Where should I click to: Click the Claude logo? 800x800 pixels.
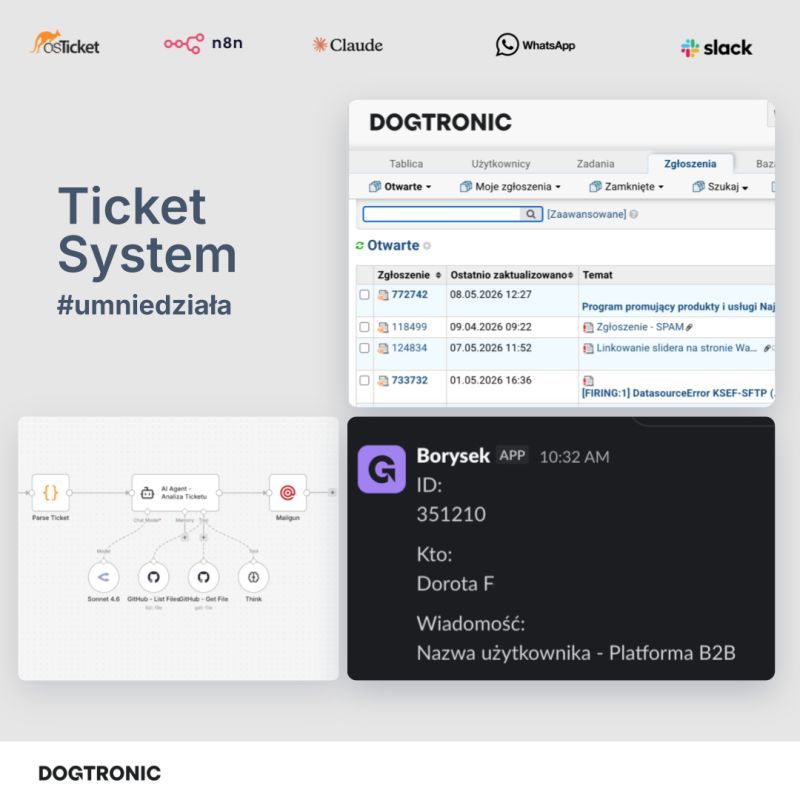[x=347, y=45]
